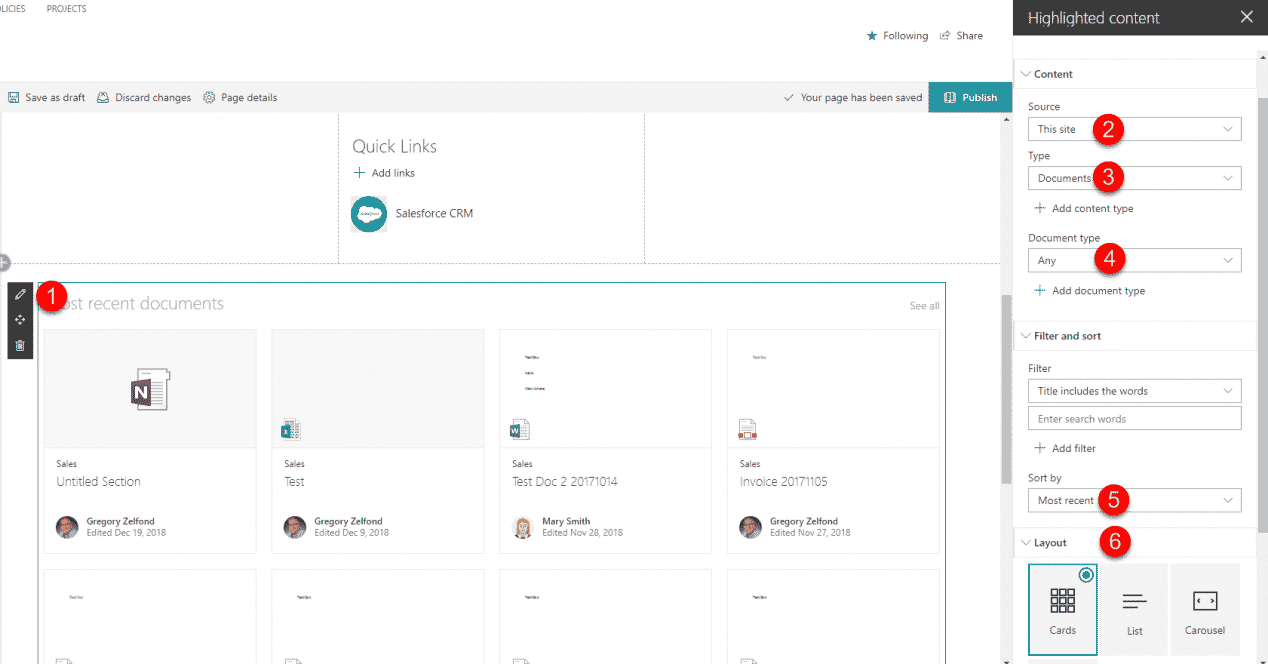Delete the web part using the trash icon
The height and width of the screenshot is (664, 1268).
19,345
